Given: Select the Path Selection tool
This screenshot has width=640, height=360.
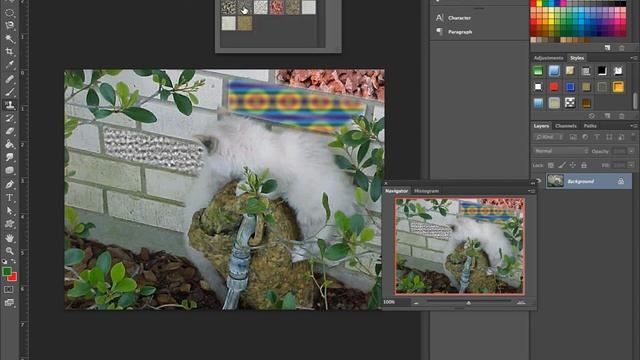Looking at the screenshot, I should click(9, 211).
